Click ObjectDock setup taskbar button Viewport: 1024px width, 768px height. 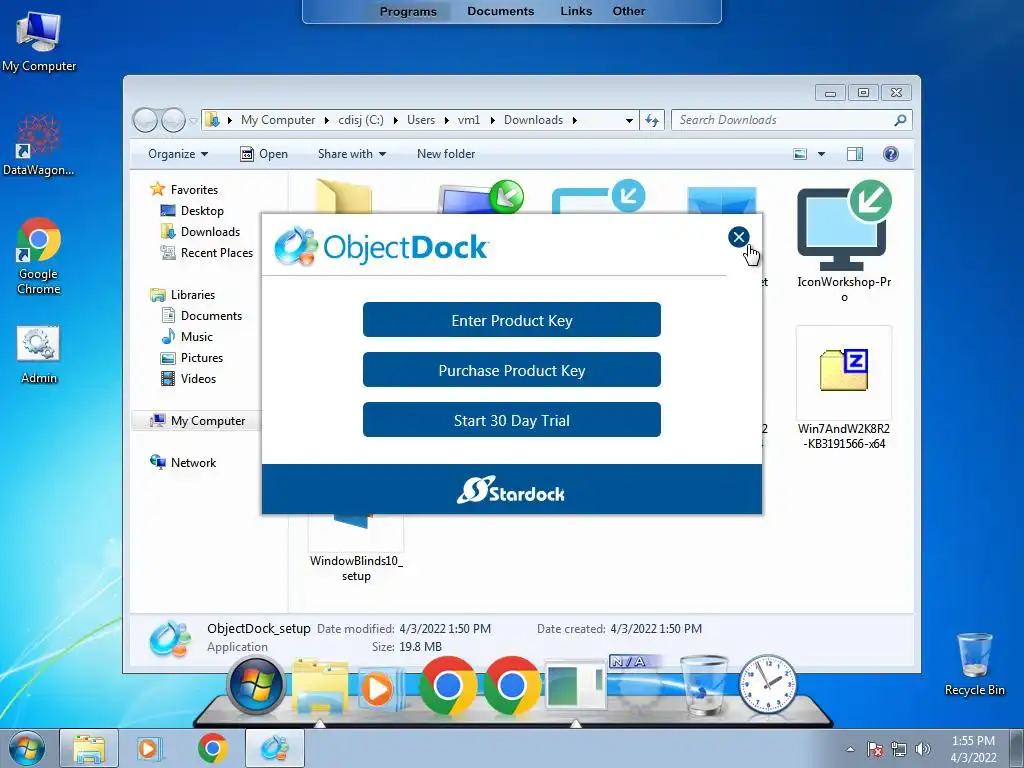click(274, 749)
